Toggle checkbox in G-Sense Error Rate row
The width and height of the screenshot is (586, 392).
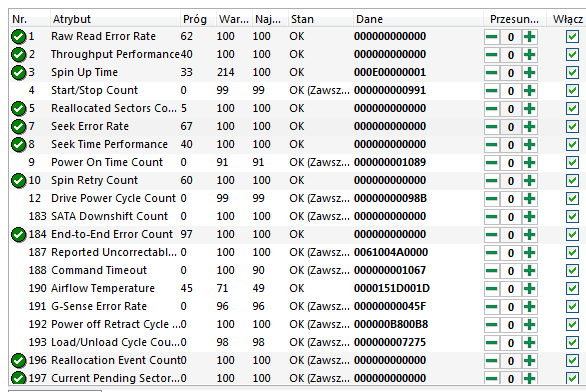572,306
